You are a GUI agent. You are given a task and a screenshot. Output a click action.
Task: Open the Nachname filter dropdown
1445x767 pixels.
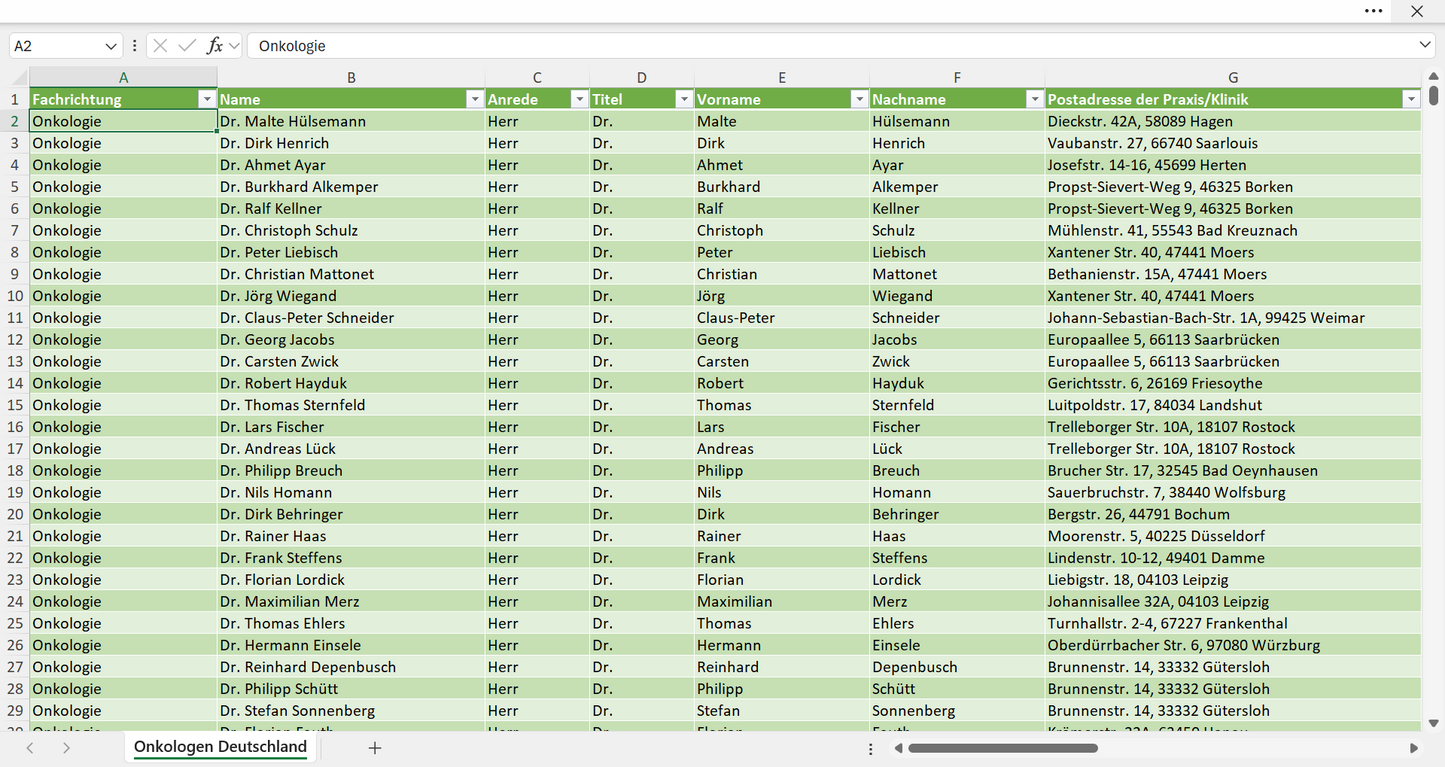coord(1034,99)
